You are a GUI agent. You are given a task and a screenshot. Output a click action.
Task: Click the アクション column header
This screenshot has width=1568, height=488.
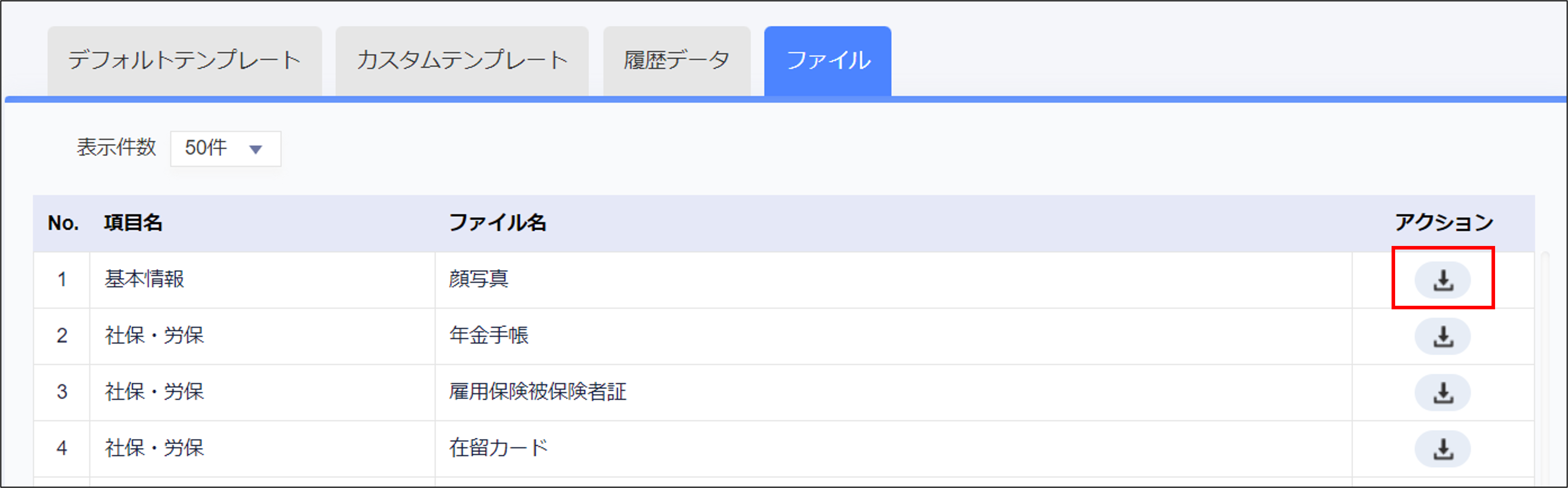point(1443,223)
